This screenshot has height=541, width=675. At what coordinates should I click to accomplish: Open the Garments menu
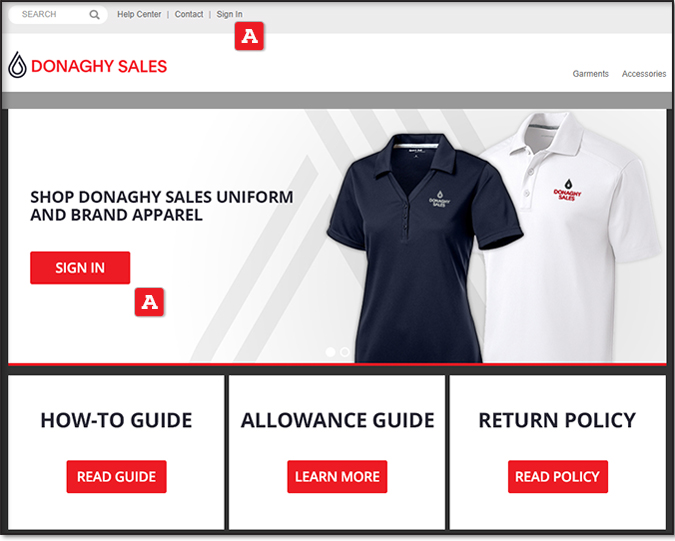tap(591, 74)
